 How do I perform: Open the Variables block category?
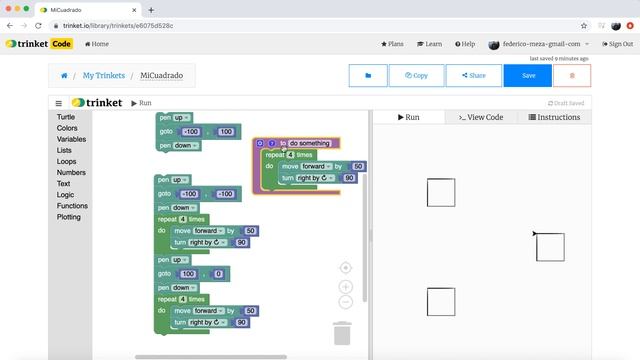coord(71,139)
